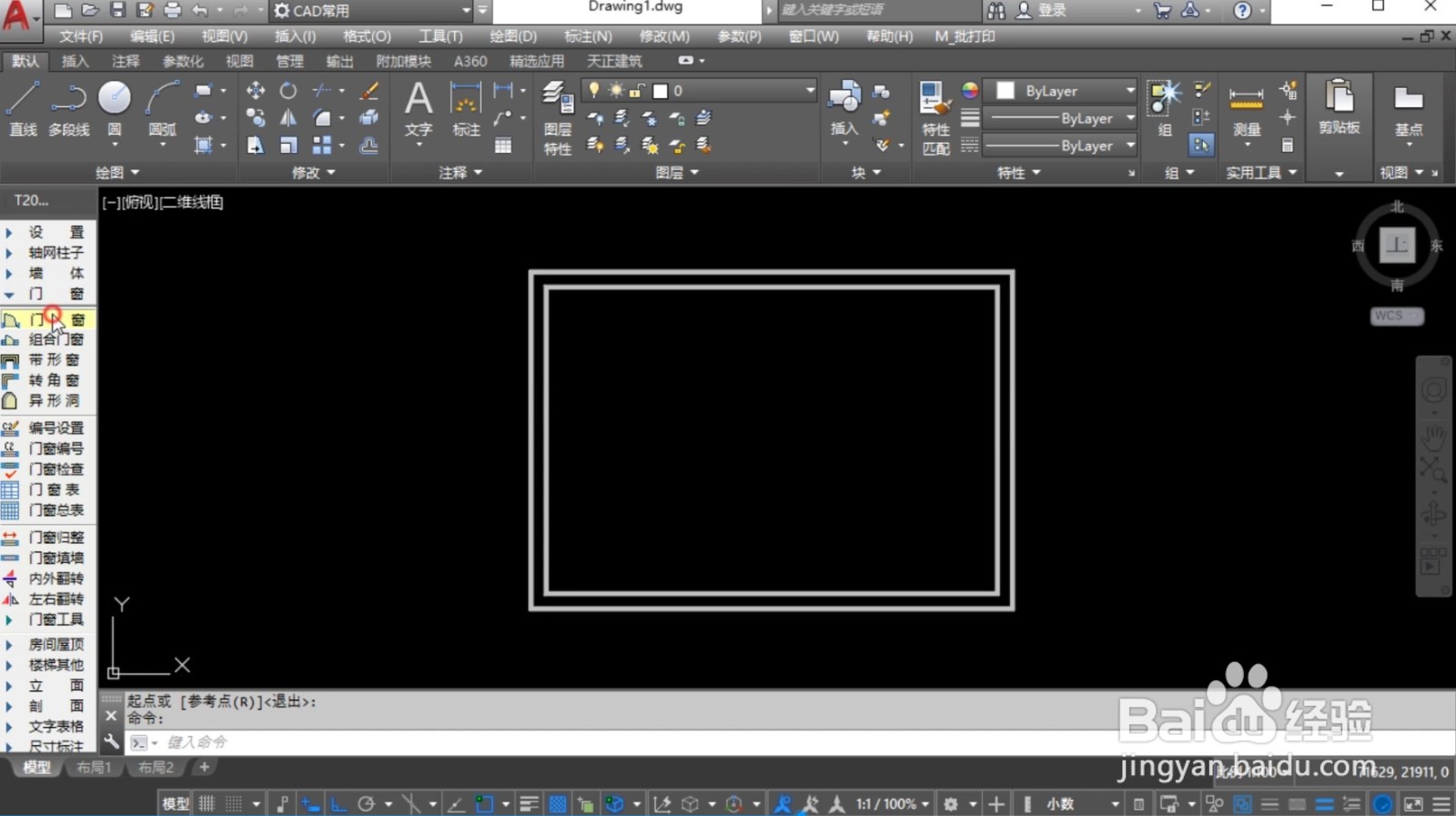Viewport: 1456px width, 816px height.
Task: Toggle the layer lightbulb on/off icon
Action: 594,90
